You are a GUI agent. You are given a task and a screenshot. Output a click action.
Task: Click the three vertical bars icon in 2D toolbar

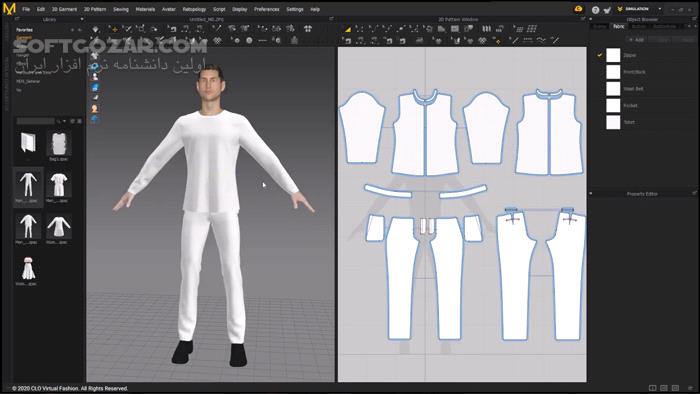coord(486,29)
